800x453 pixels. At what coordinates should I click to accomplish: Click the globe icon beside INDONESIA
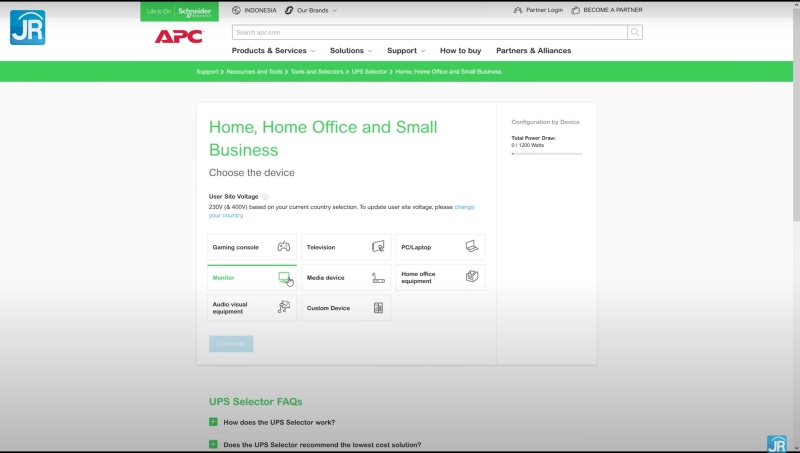[x=236, y=10]
